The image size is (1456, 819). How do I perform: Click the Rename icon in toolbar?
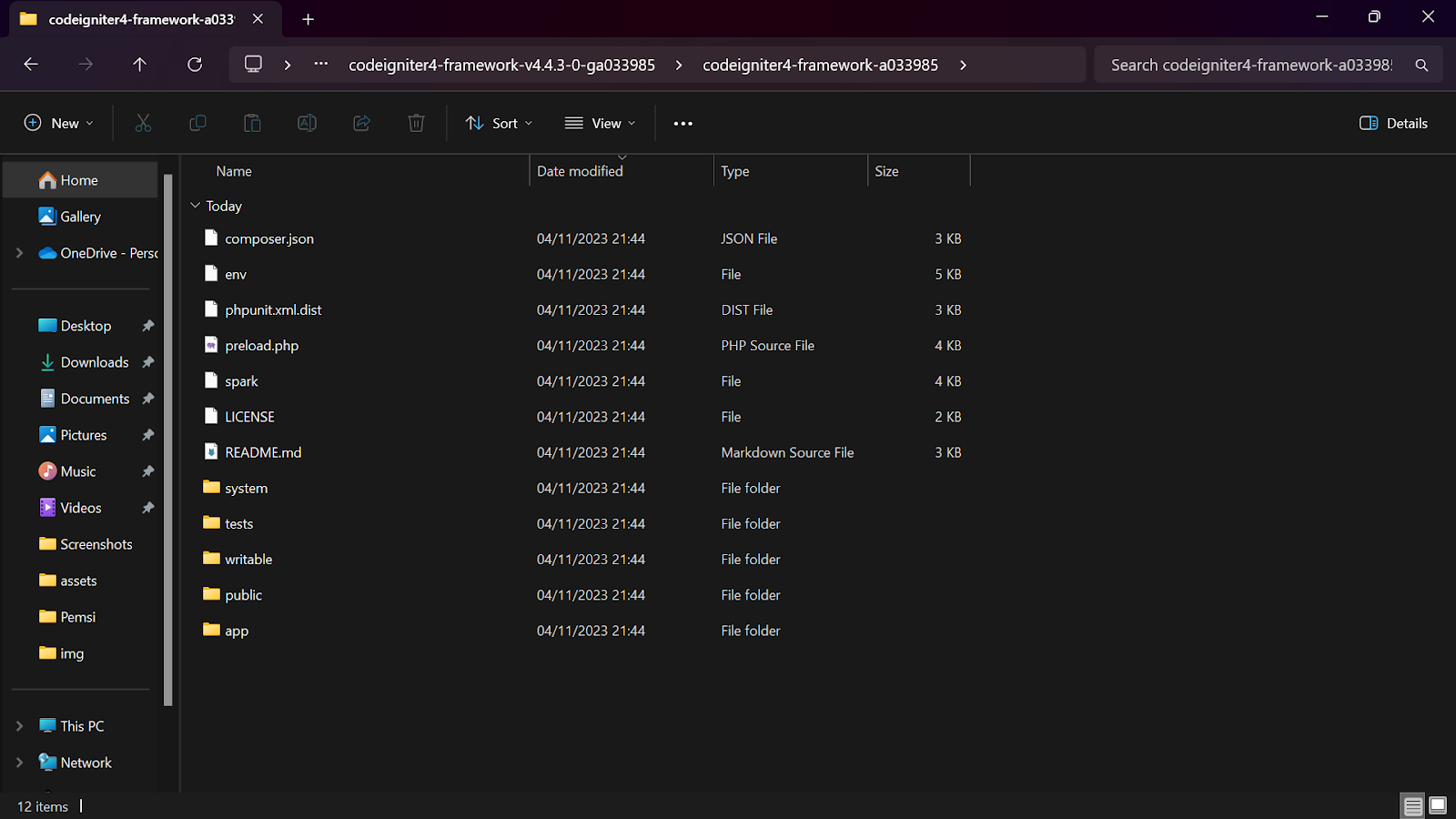click(307, 123)
